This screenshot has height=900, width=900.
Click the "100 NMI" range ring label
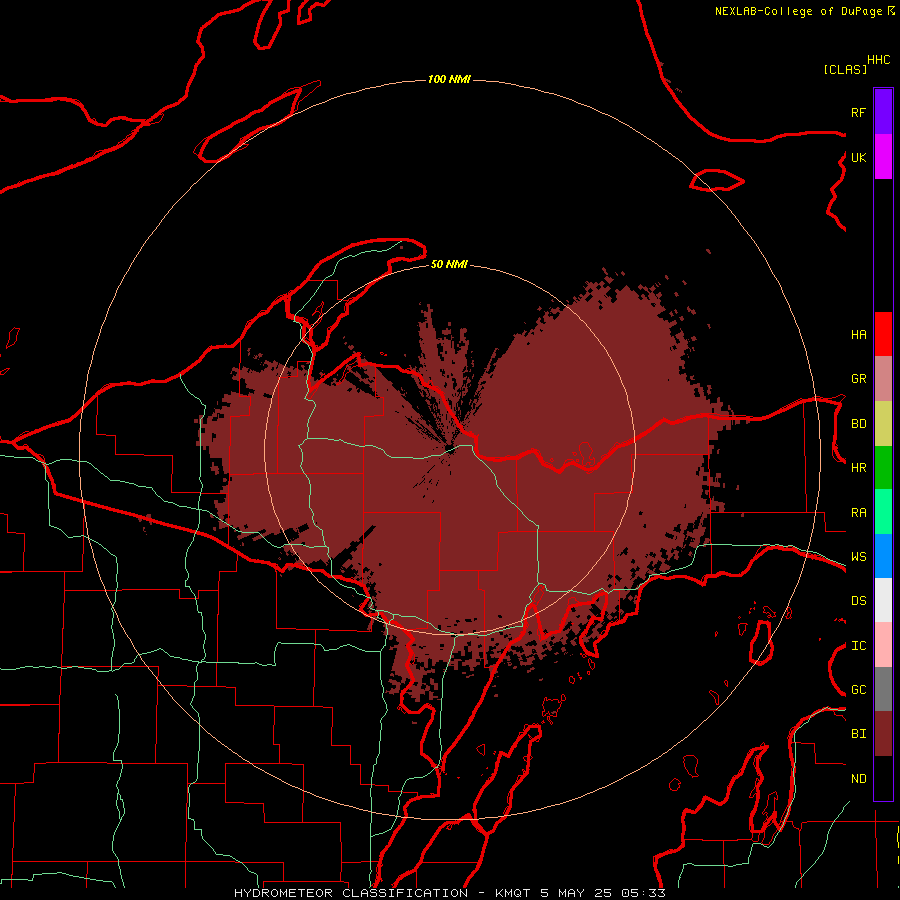449,79
